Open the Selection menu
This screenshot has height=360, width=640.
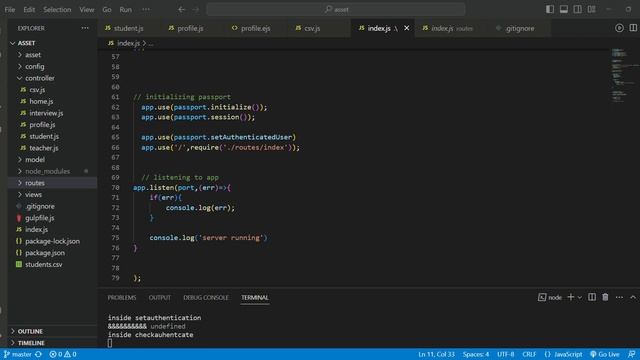(57, 9)
